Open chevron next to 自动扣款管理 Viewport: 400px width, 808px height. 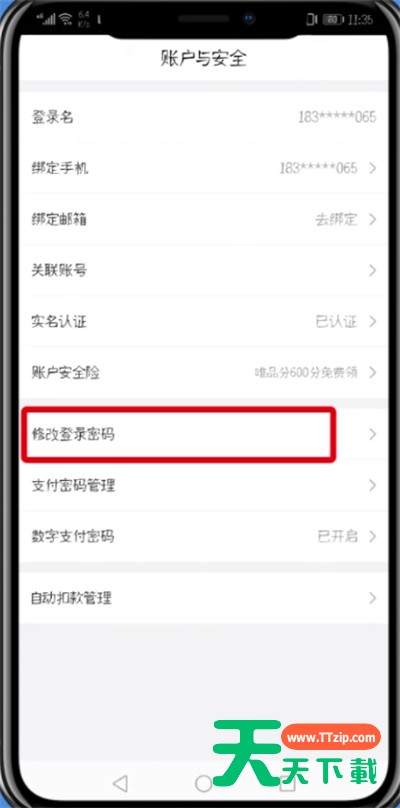373,598
